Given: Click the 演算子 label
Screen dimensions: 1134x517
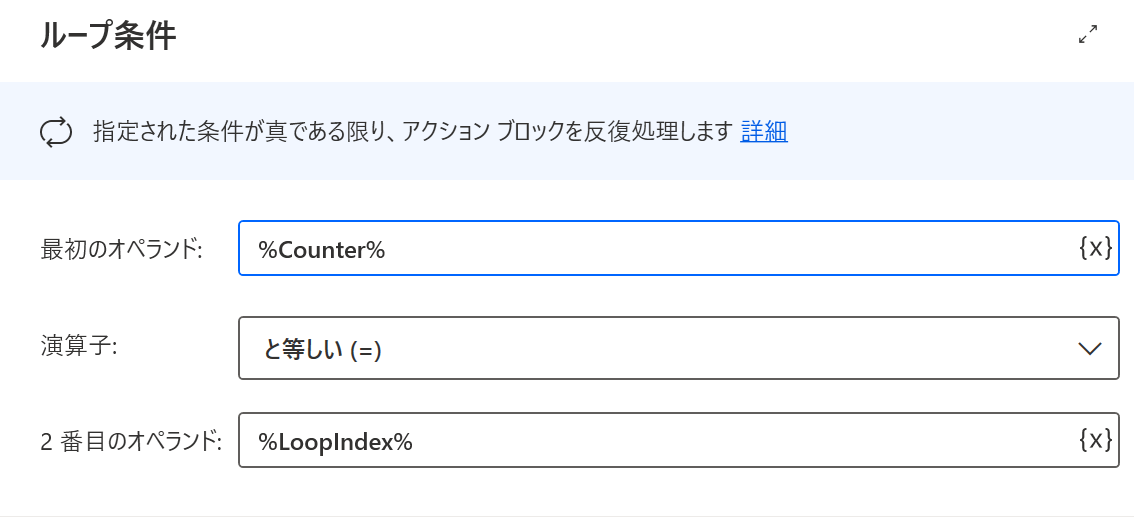Looking at the screenshot, I should [x=79, y=346].
